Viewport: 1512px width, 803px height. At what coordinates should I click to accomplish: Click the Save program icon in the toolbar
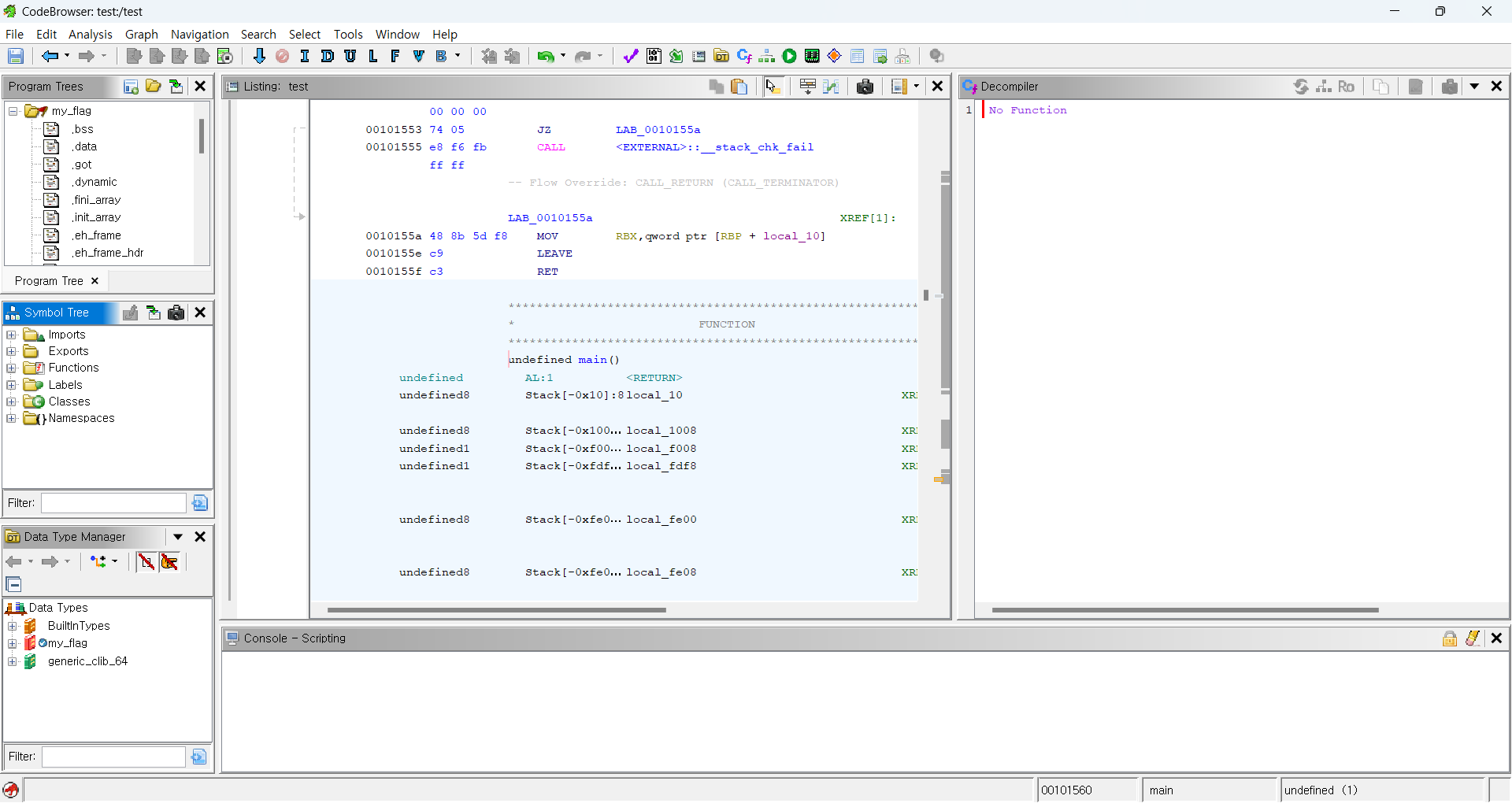[x=16, y=56]
